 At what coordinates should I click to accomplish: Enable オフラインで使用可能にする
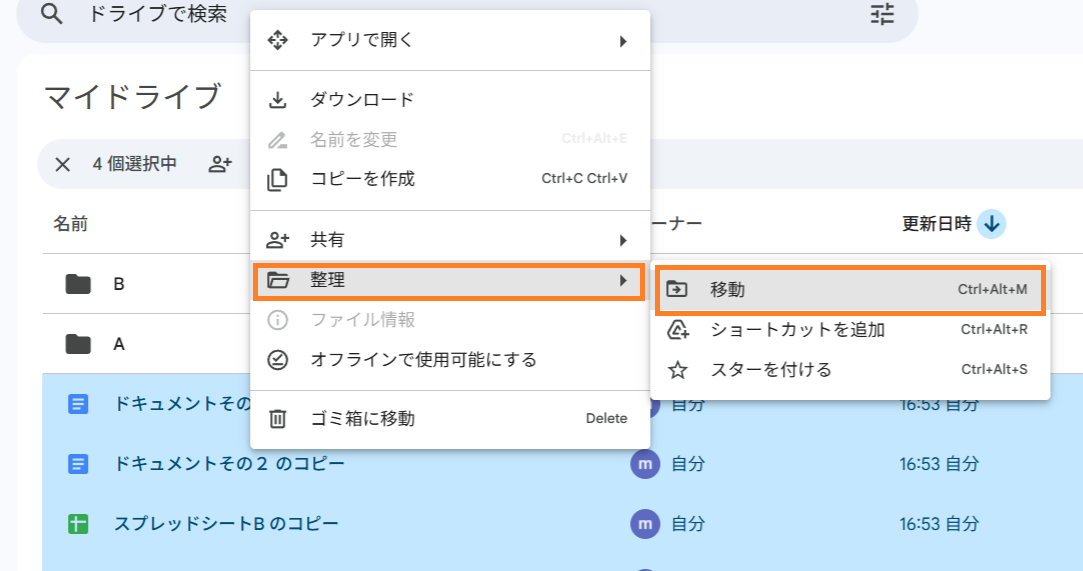tap(423, 359)
